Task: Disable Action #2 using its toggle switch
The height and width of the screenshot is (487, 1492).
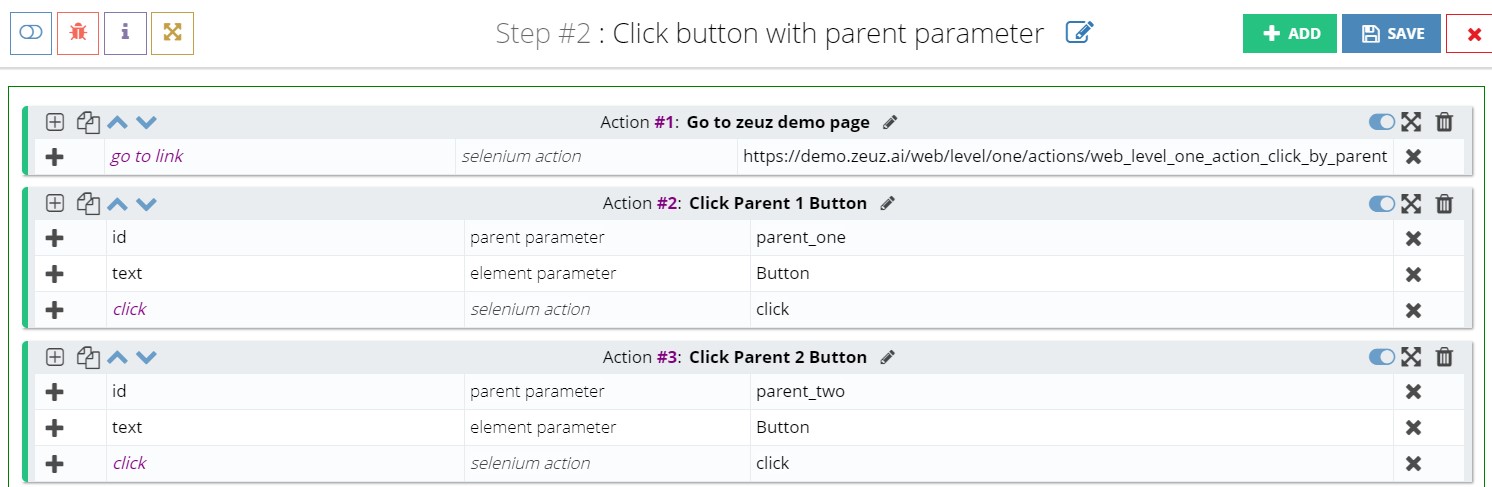Action: 1382,204
